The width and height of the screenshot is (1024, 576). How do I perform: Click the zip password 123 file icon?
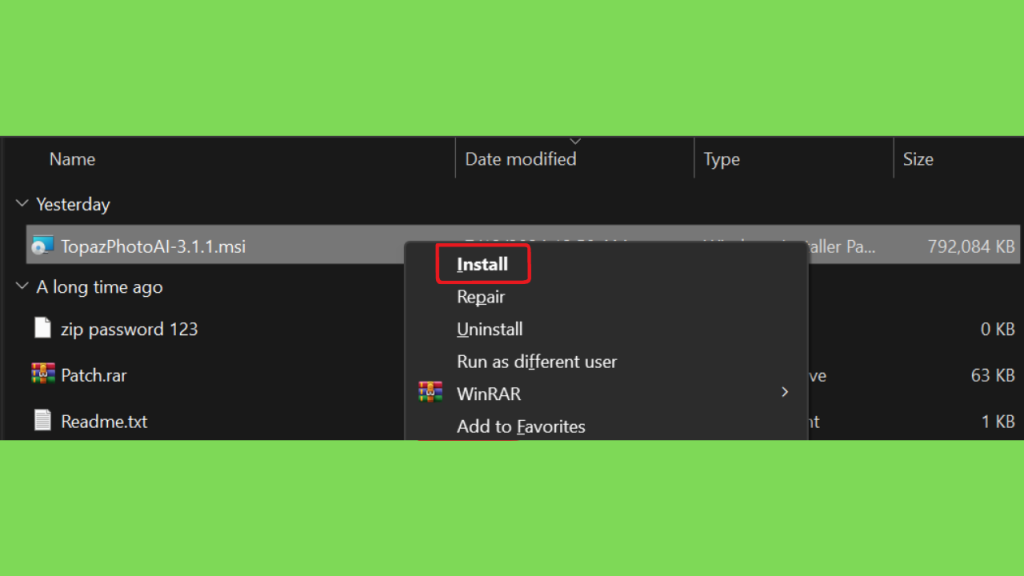(x=42, y=328)
